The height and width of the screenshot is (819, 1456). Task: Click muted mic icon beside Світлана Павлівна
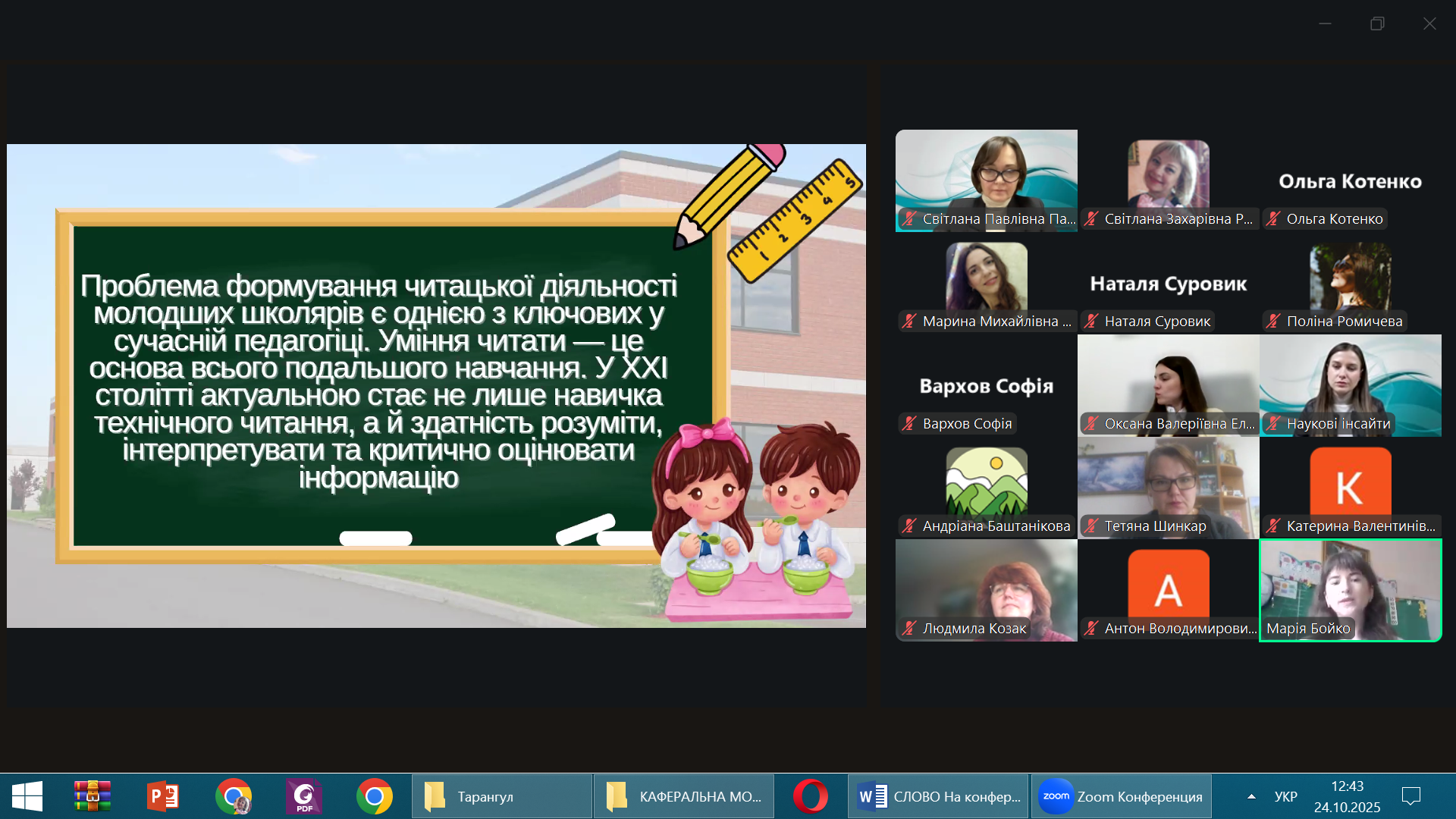pyautogui.click(x=909, y=219)
